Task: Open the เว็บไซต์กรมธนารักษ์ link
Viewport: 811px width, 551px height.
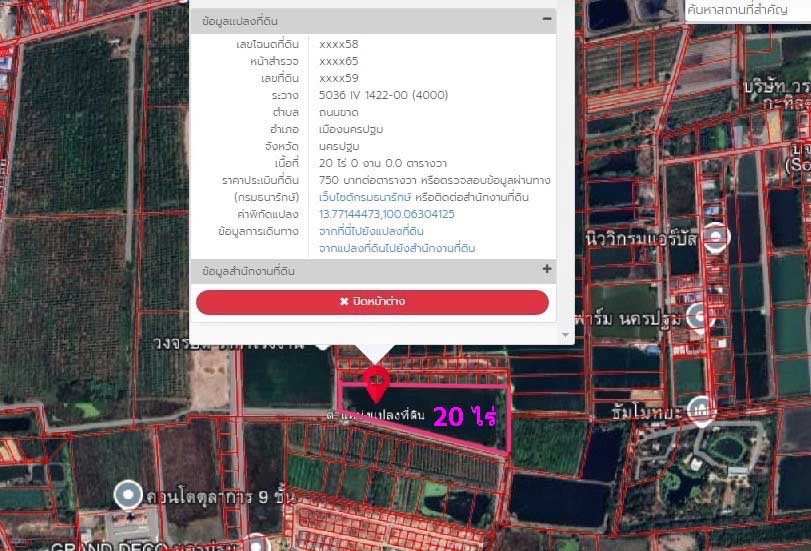Action: 365,198
